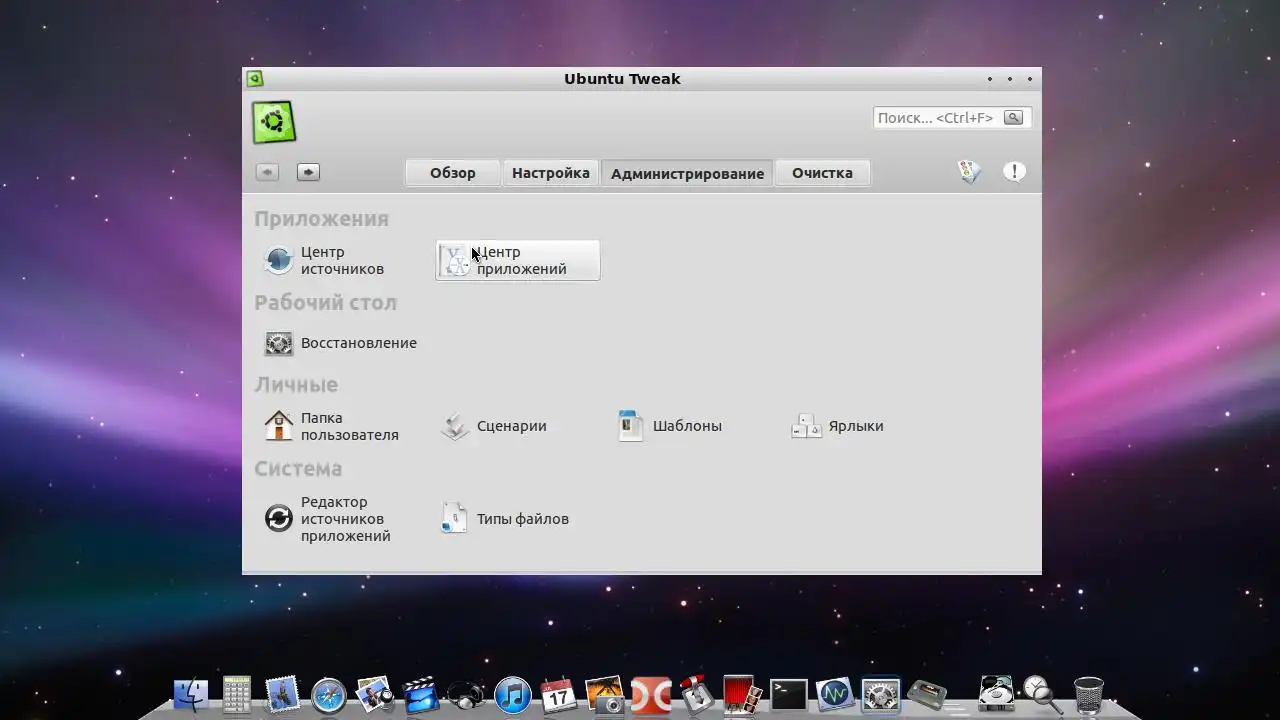
Task: Click the back navigation arrow
Action: pos(267,172)
